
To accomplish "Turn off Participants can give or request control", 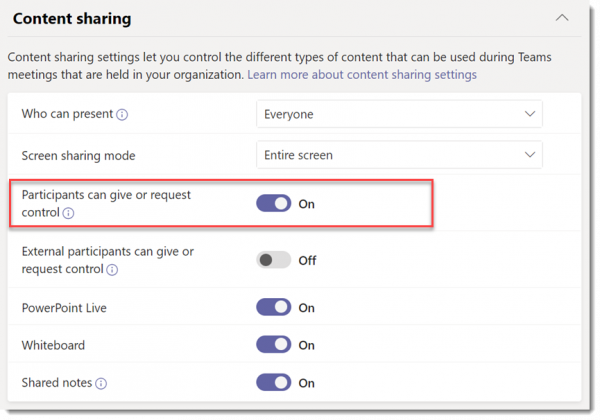I will [274, 203].
